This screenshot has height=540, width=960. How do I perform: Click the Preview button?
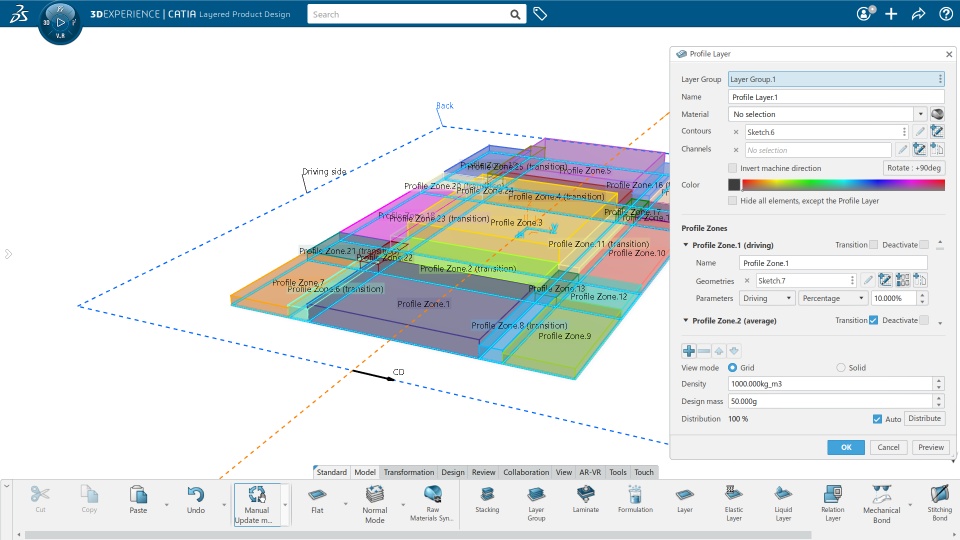[x=931, y=447]
